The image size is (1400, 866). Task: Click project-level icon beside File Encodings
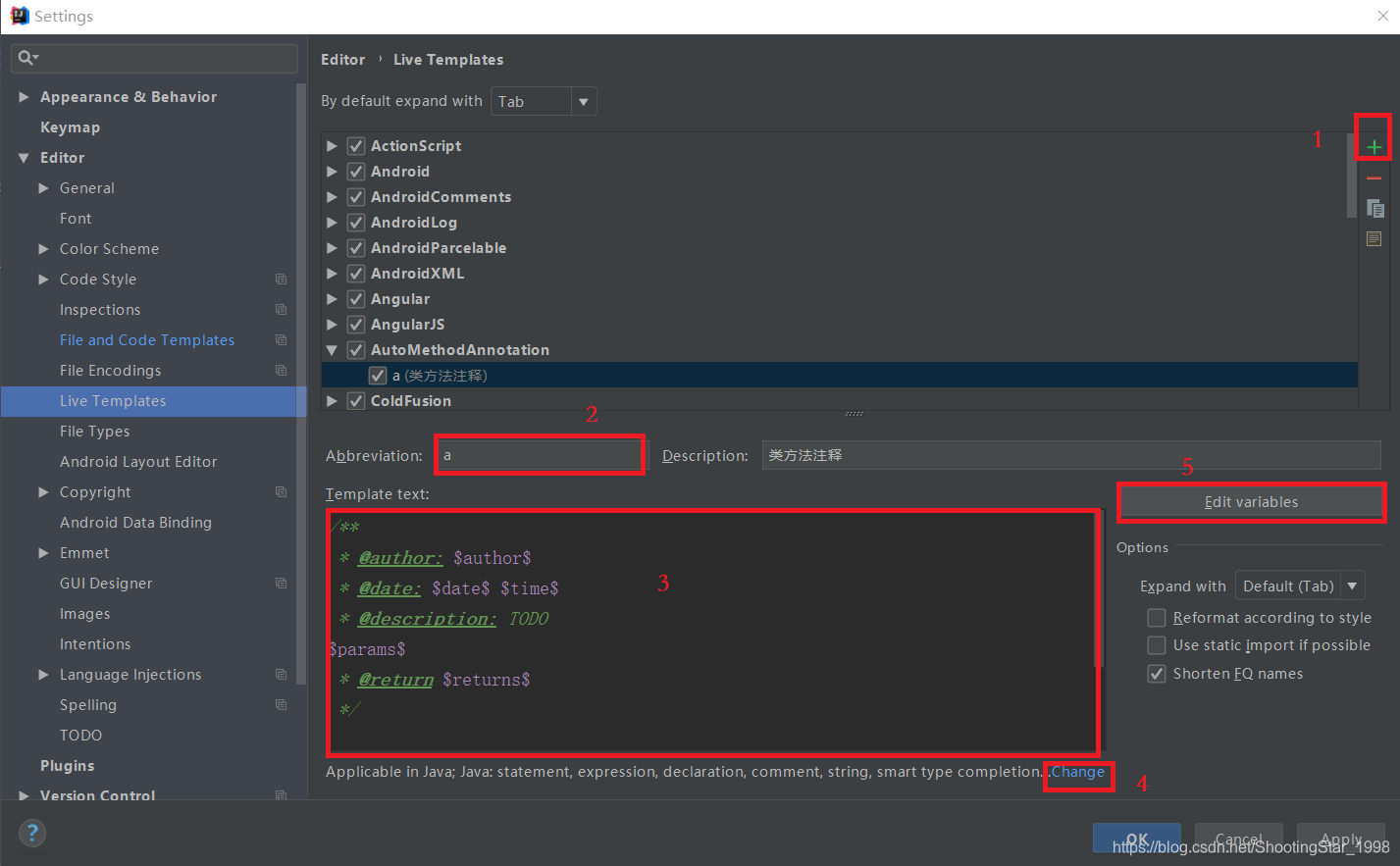pos(282,371)
